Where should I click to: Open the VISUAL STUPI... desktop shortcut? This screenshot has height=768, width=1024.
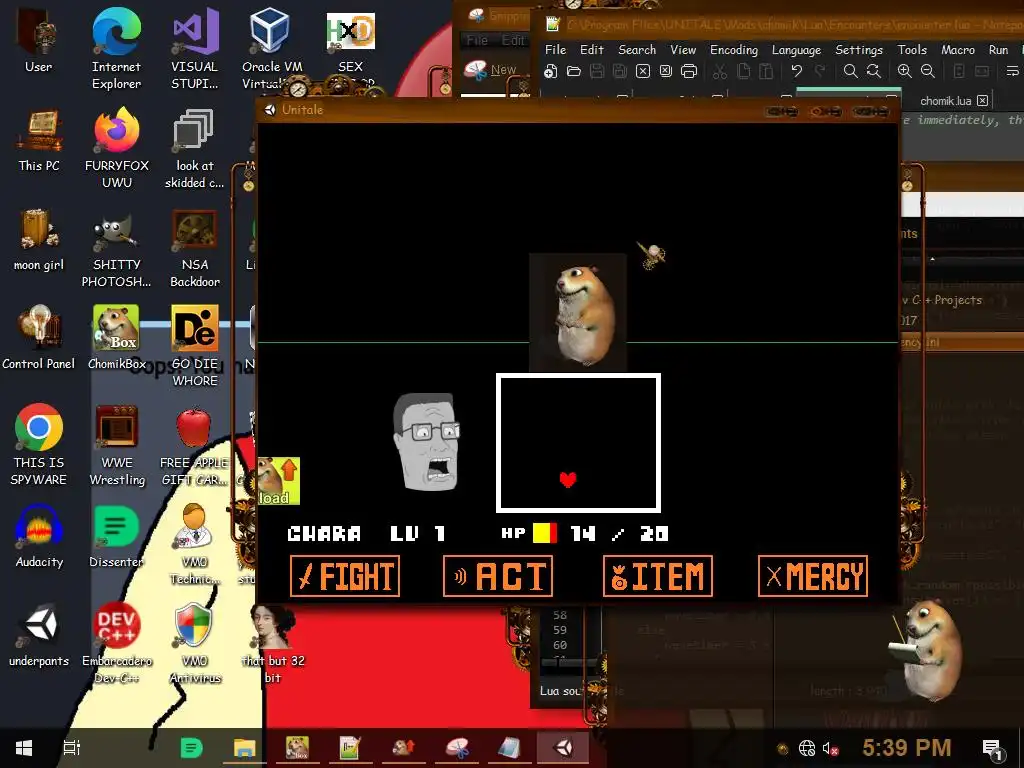click(x=195, y=49)
